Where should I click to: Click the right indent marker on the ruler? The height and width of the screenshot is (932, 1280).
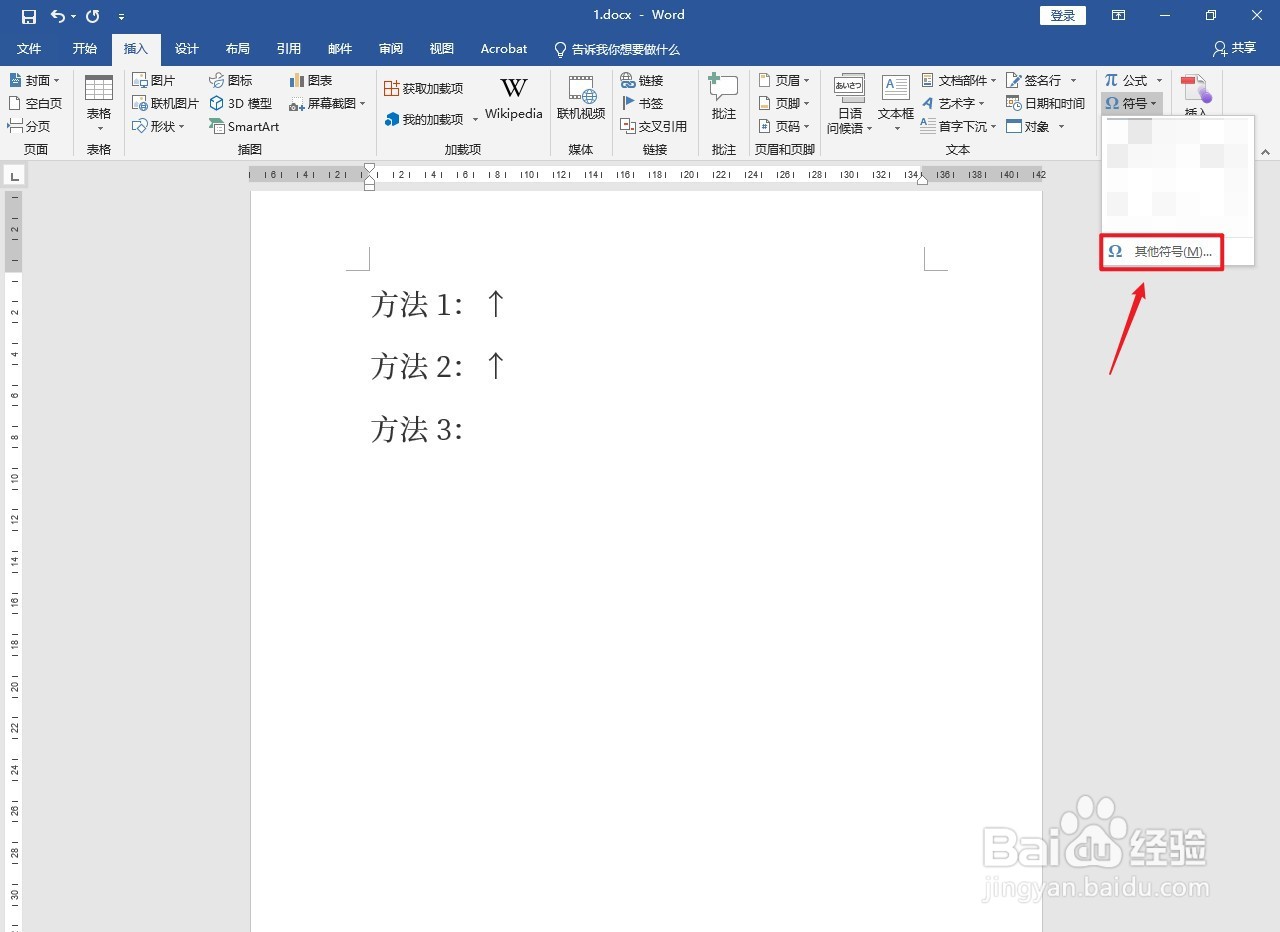point(922,180)
